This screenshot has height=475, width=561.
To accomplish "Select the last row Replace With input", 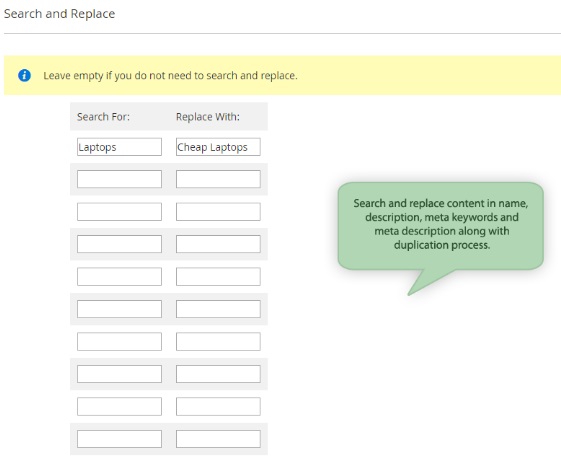I will (218, 439).
